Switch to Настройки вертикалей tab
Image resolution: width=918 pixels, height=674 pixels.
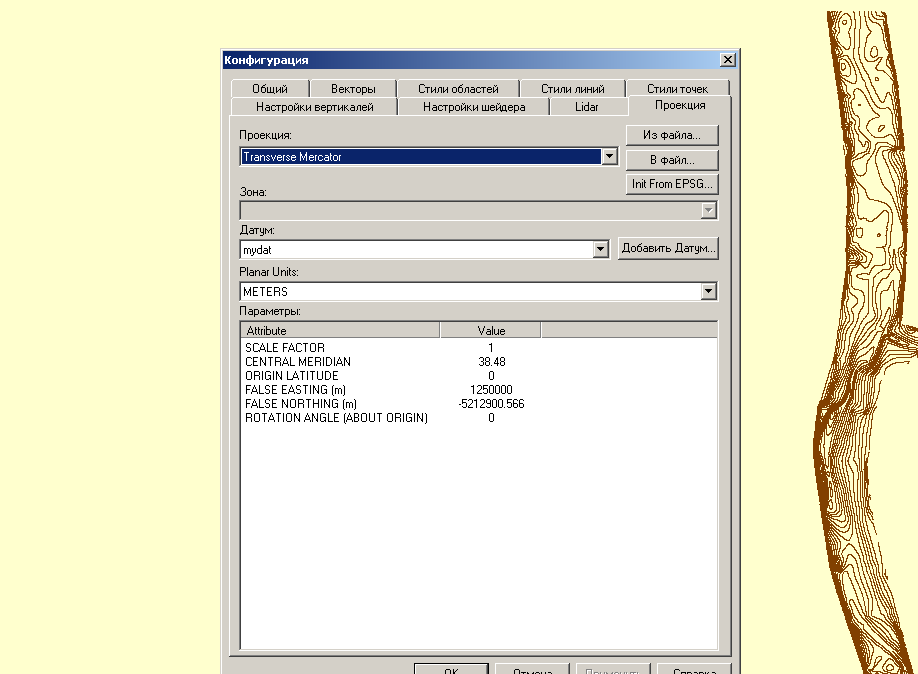click(314, 107)
